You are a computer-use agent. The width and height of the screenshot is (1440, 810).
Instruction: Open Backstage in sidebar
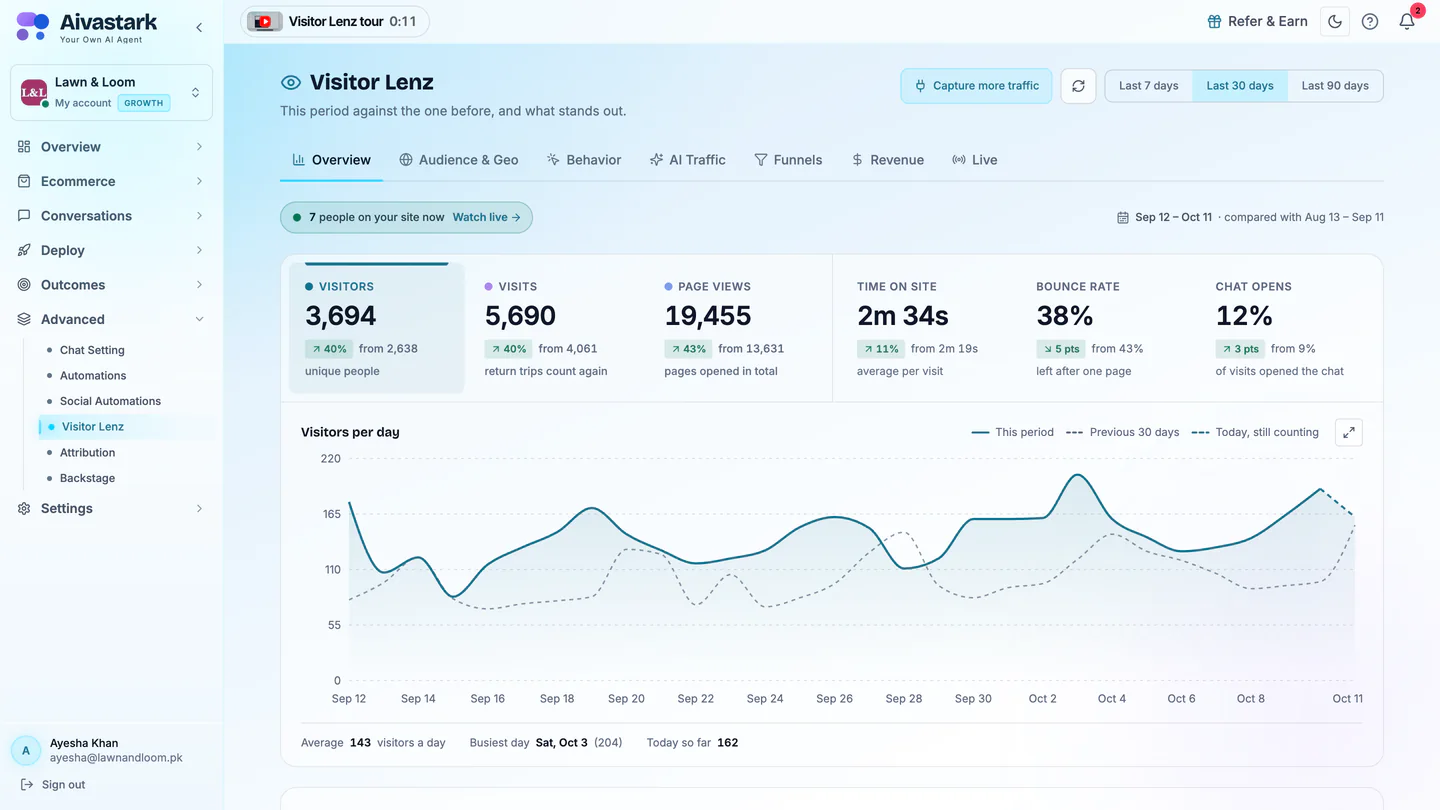pos(87,478)
